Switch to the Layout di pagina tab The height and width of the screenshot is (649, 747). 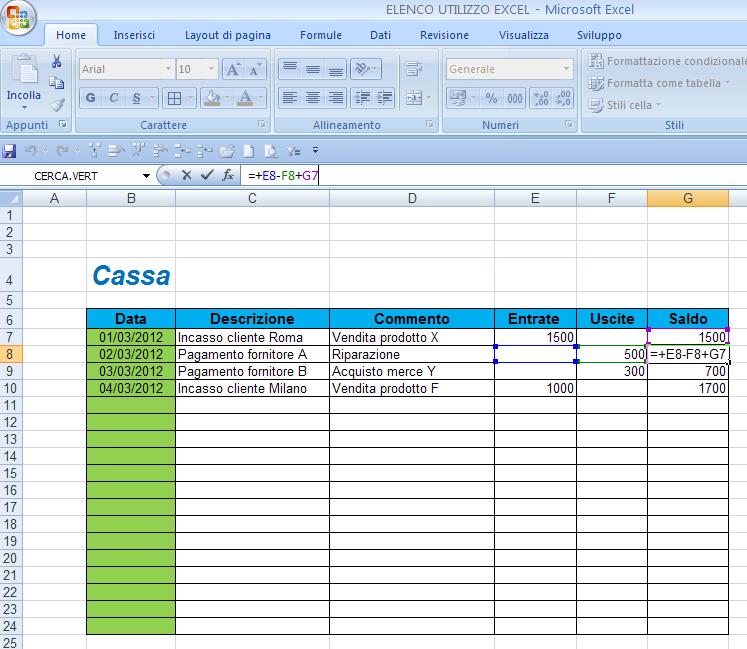click(x=228, y=35)
